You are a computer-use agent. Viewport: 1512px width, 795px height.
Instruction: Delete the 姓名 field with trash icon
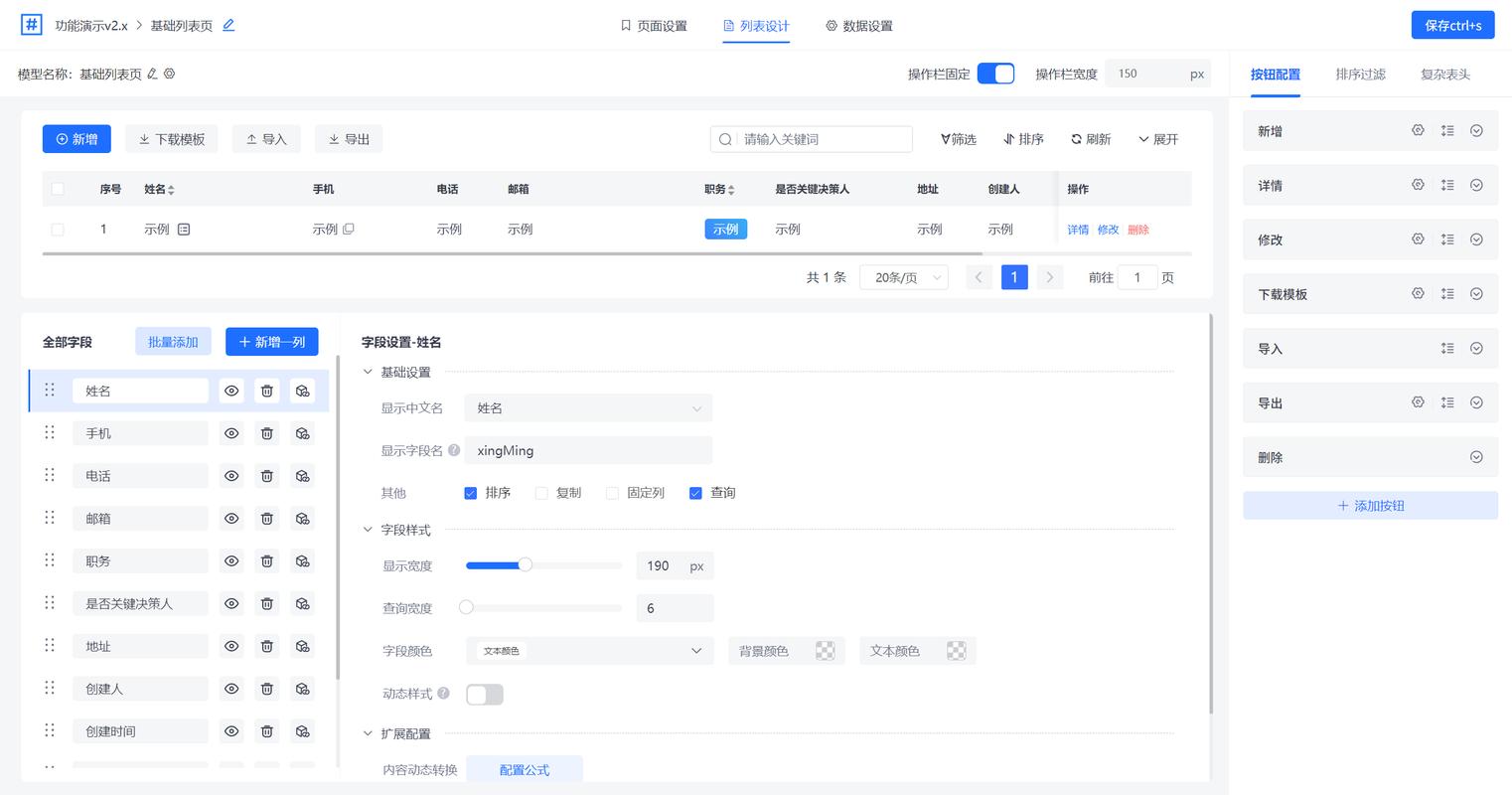click(267, 391)
